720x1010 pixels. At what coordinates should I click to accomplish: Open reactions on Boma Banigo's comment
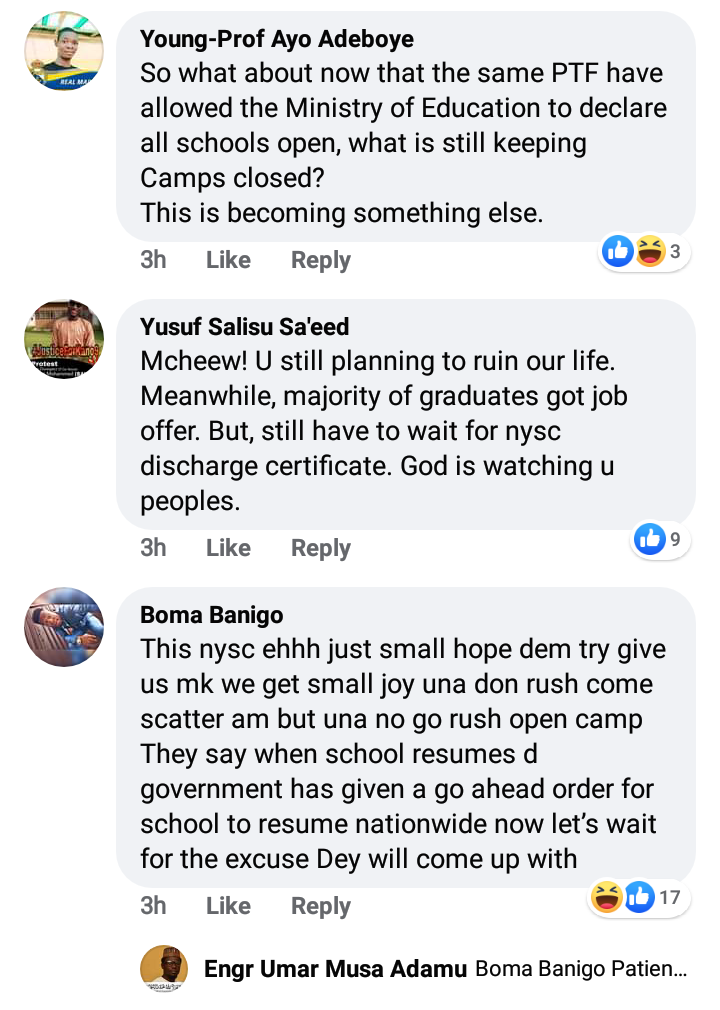(x=636, y=898)
